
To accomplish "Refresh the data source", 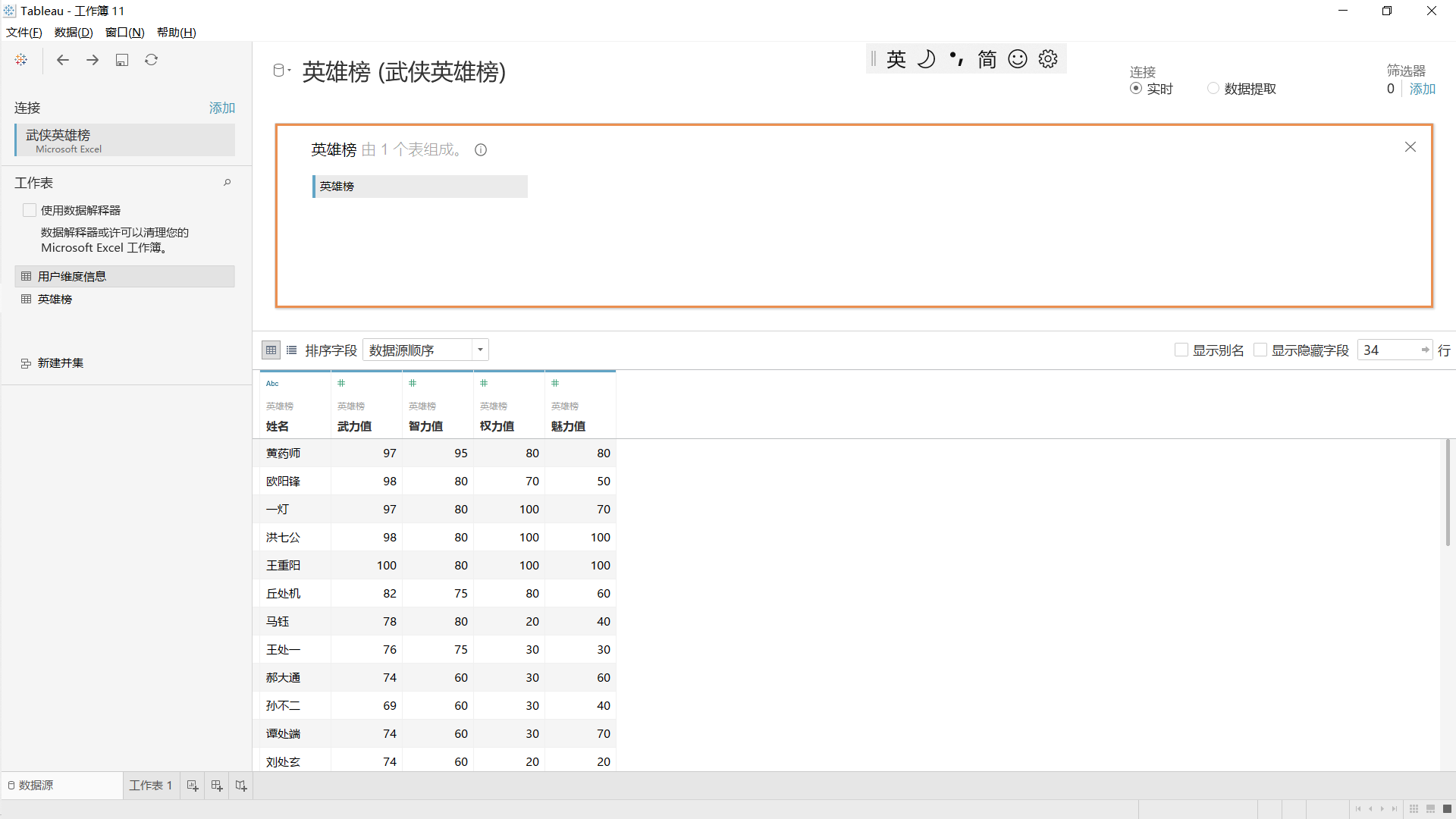I will pos(152,60).
